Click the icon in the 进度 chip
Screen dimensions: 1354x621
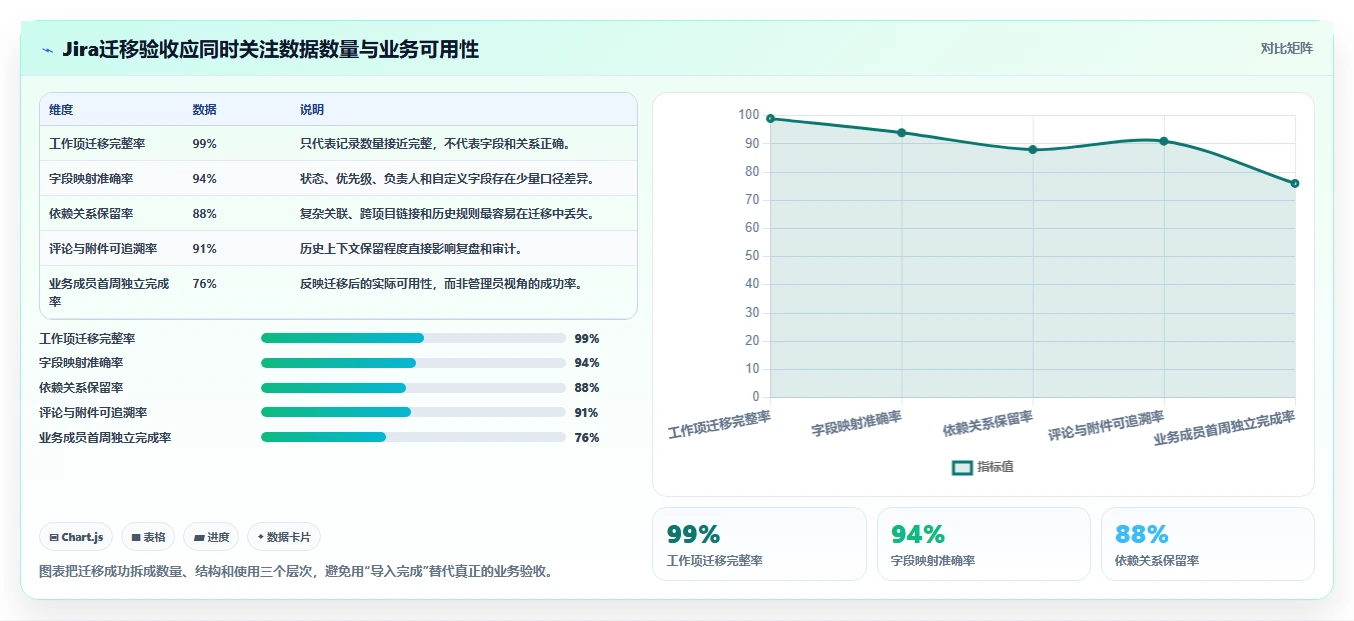(x=200, y=537)
